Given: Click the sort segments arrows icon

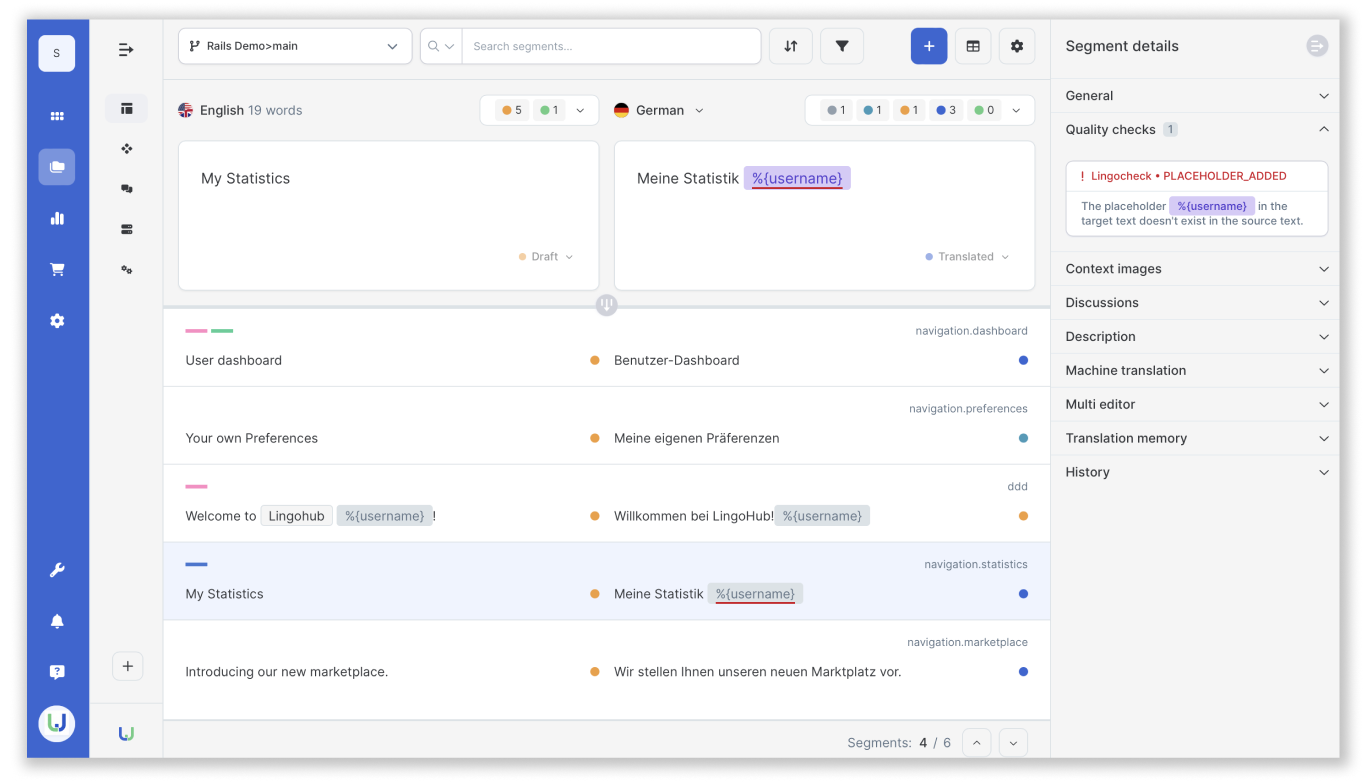Looking at the screenshot, I should 791,46.
